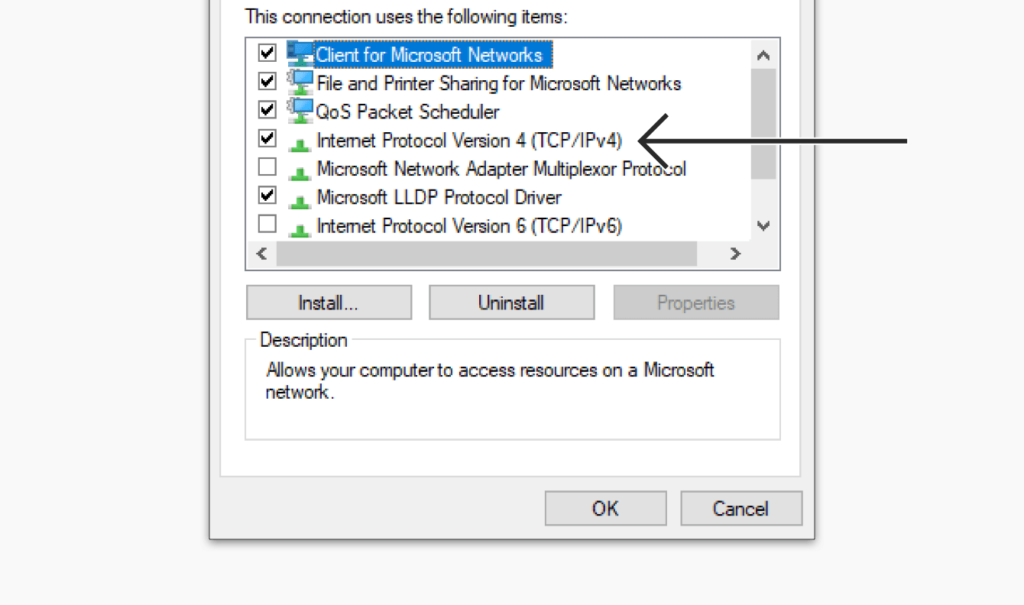Enable Internet Protocol Version 6
This screenshot has width=1024, height=605.
[266, 224]
